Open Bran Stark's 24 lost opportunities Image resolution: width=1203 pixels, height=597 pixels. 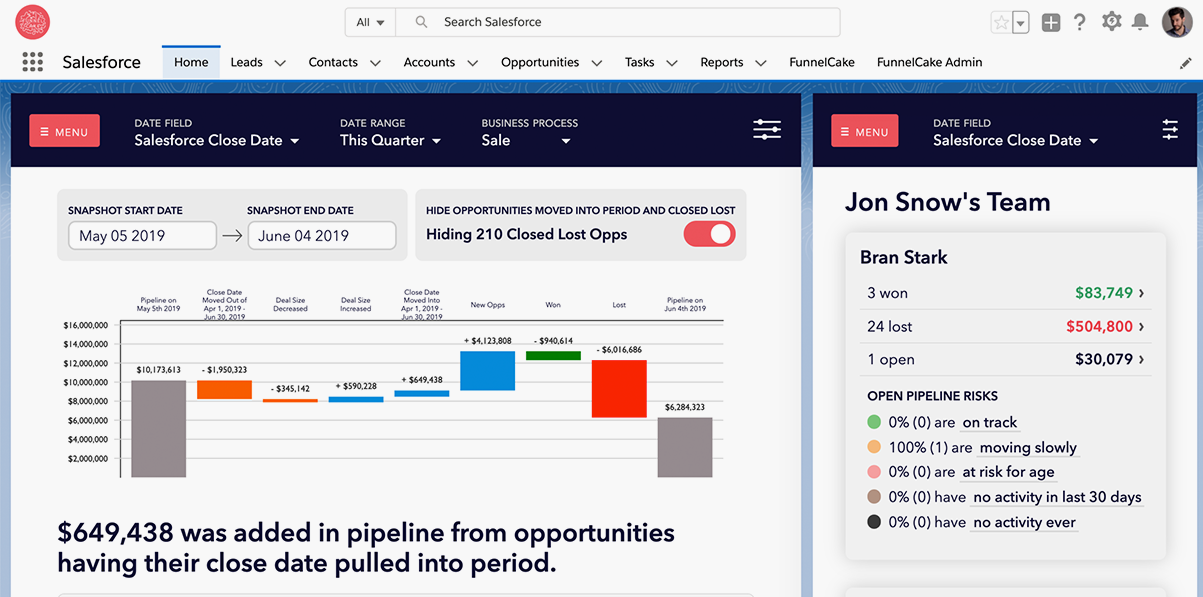(1006, 326)
